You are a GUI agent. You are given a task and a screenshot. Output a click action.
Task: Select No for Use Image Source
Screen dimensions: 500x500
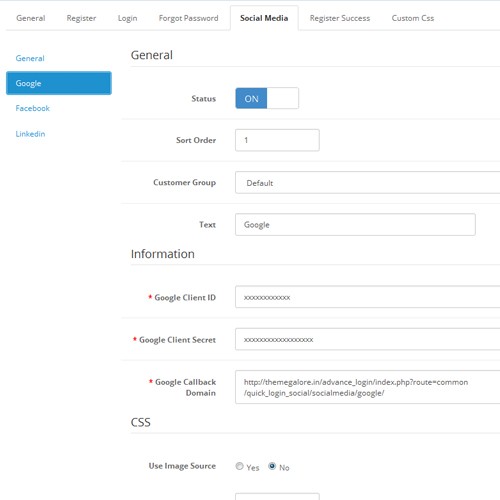[x=272, y=466]
